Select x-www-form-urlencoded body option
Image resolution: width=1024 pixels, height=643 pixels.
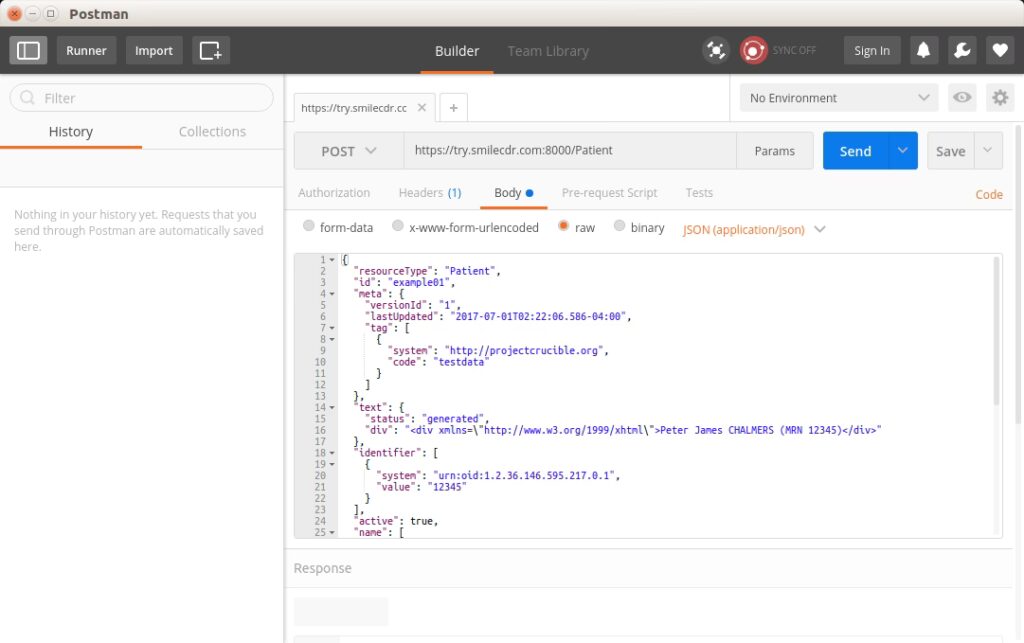tap(398, 227)
